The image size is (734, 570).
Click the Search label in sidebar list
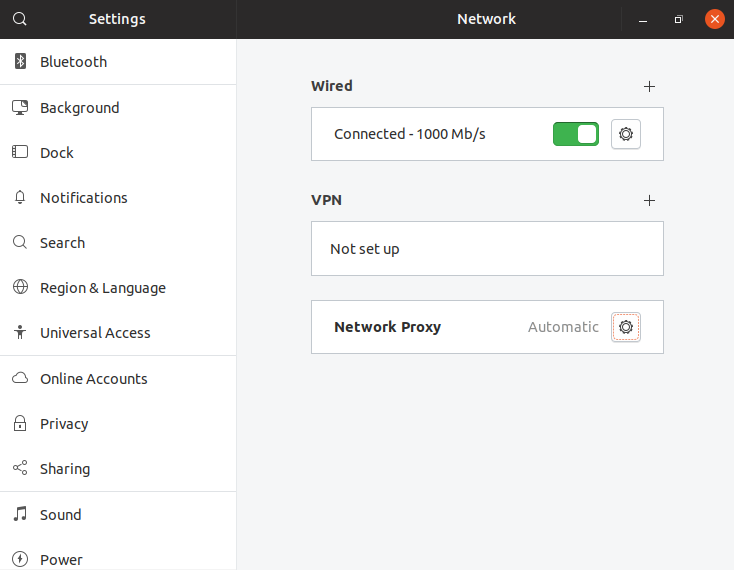pyautogui.click(x=62, y=243)
